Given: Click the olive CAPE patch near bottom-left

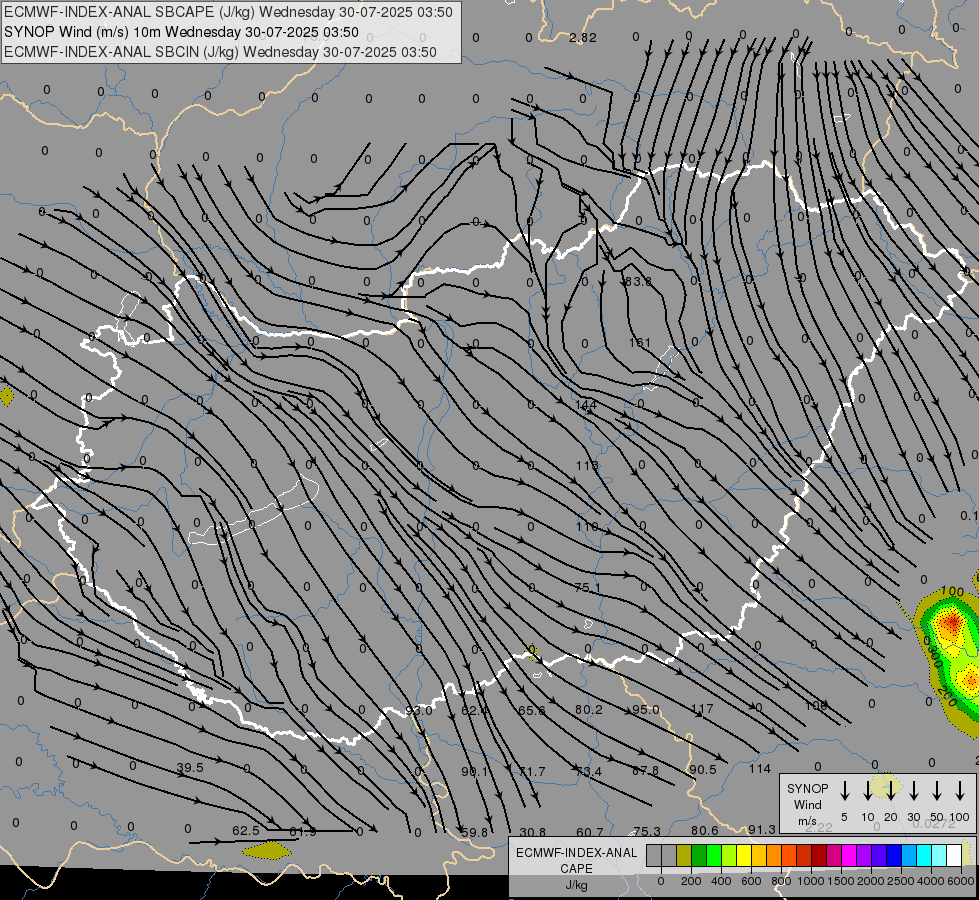Looking at the screenshot, I should pyautogui.click(x=267, y=849).
